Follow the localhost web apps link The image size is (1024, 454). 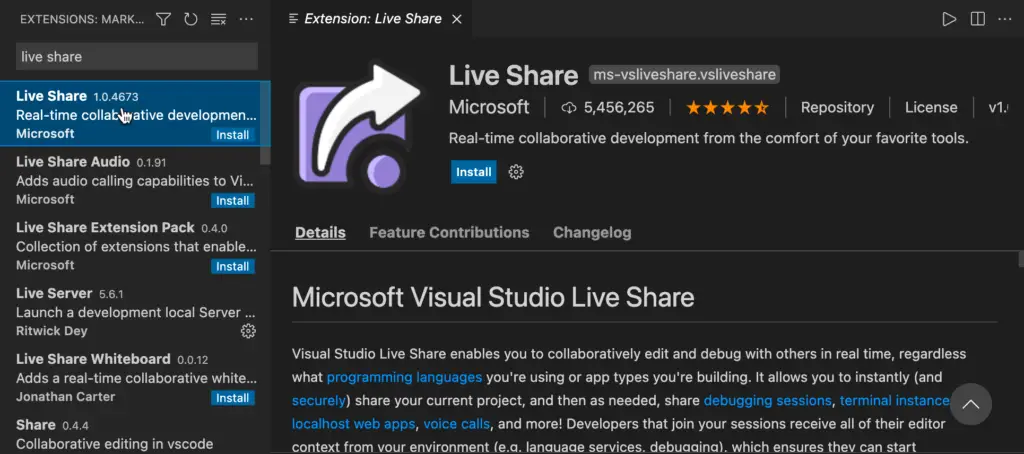coord(353,424)
